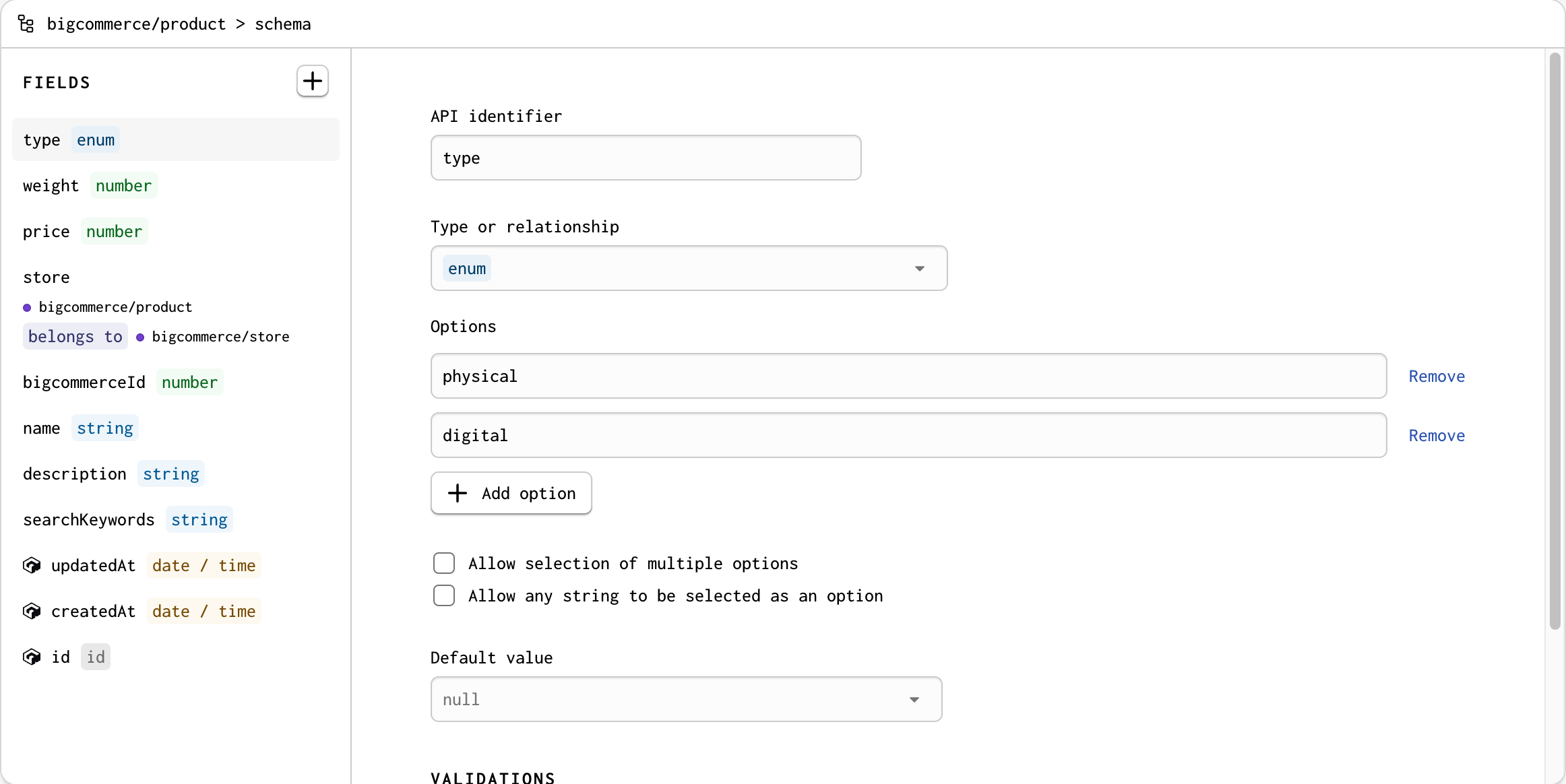Remove the digital option
The height and width of the screenshot is (784, 1566).
(x=1437, y=435)
